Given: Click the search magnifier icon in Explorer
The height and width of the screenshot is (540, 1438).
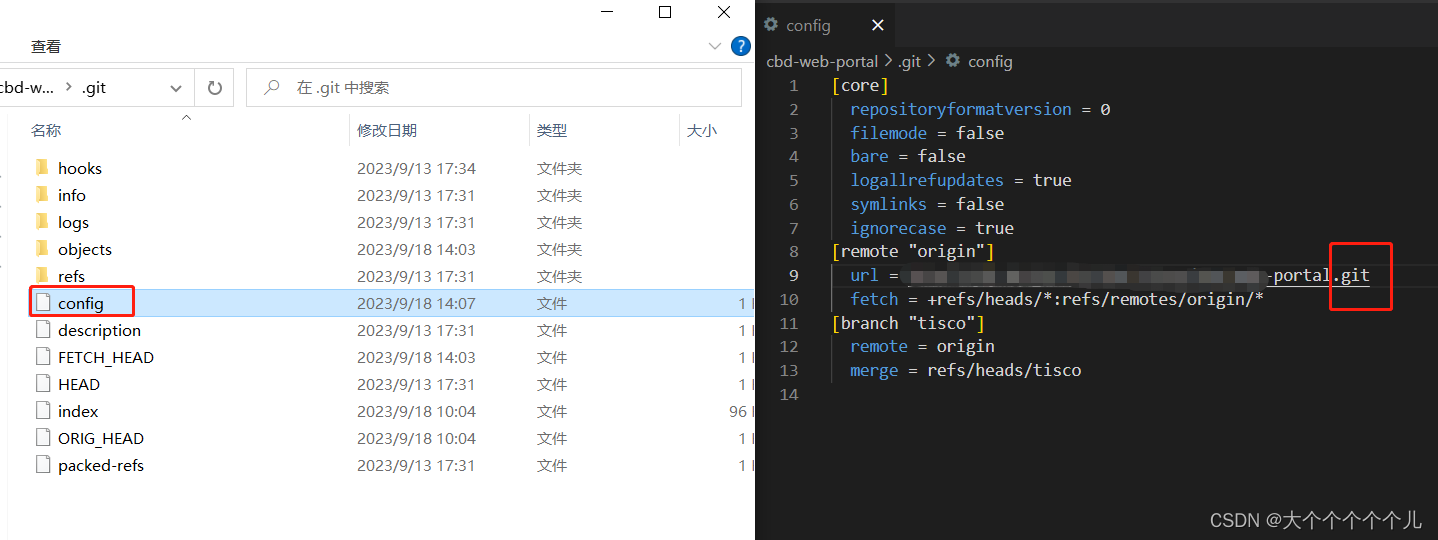Looking at the screenshot, I should (271, 88).
